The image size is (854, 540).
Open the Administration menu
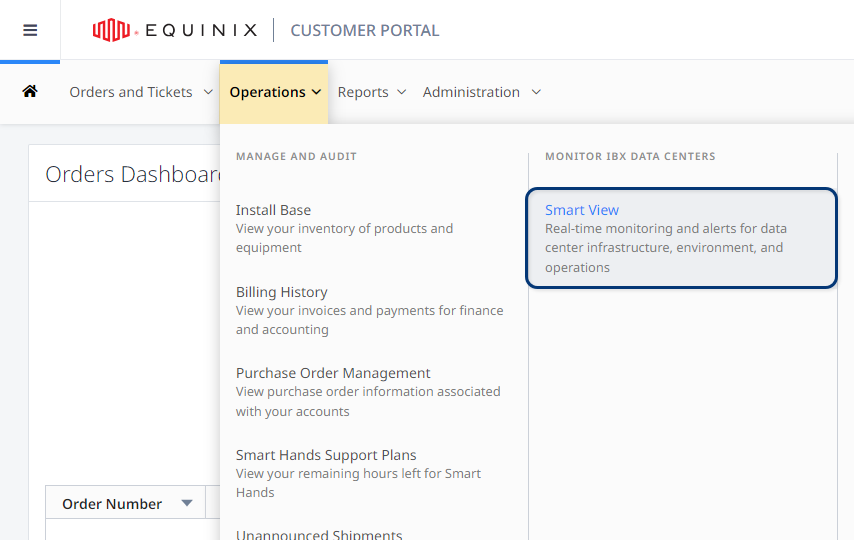[481, 92]
